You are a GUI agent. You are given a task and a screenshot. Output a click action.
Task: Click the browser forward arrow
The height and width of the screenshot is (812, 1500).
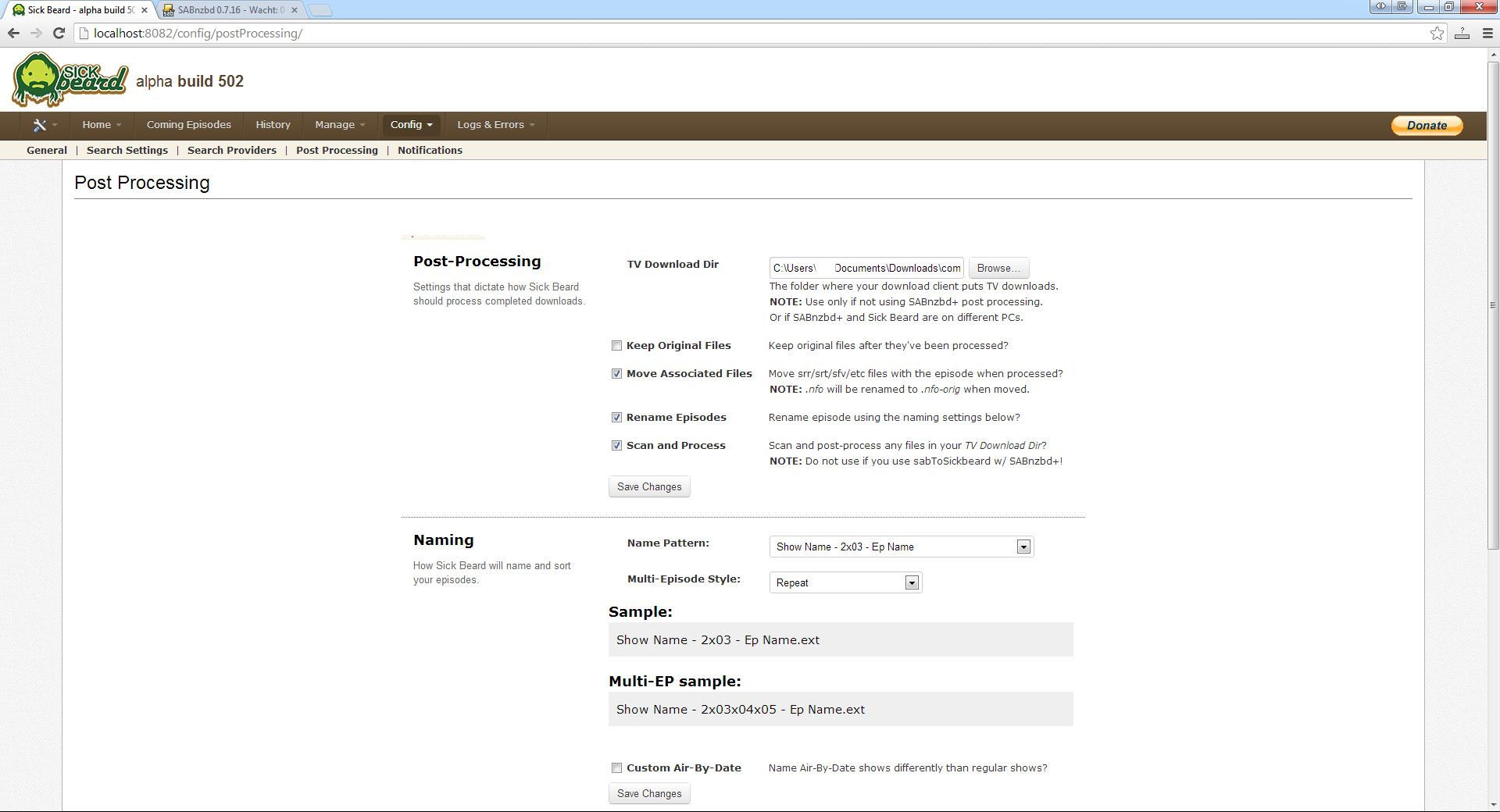pyautogui.click(x=36, y=33)
